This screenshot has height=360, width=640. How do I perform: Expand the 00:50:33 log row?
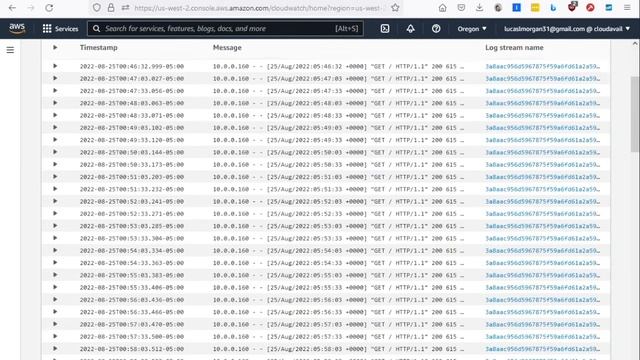click(55, 164)
